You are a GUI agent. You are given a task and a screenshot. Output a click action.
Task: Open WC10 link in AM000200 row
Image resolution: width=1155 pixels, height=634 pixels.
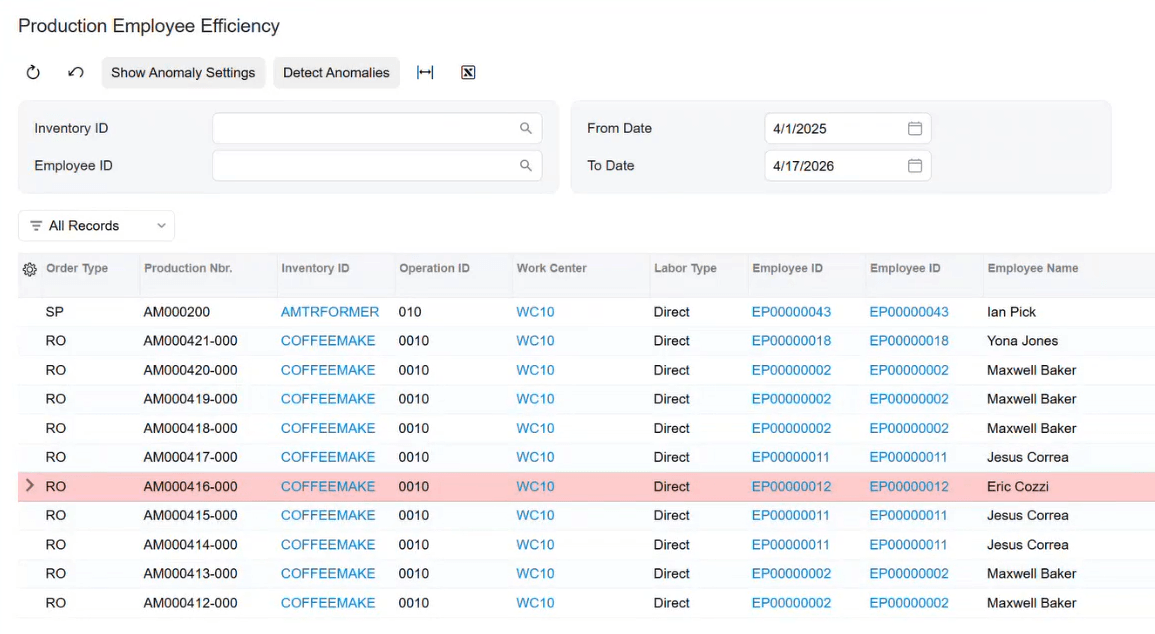tap(536, 312)
